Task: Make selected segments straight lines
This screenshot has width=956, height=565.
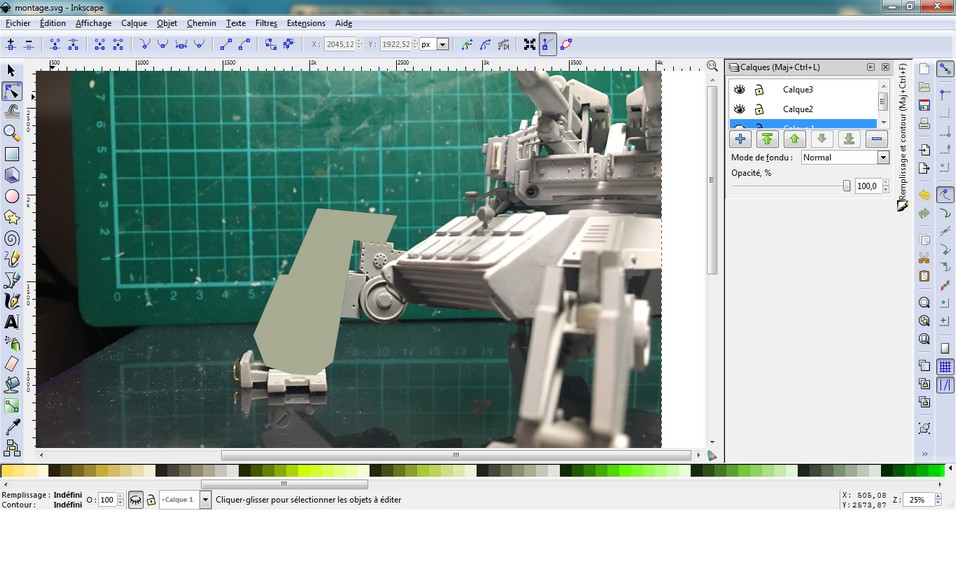Action: coord(226,44)
